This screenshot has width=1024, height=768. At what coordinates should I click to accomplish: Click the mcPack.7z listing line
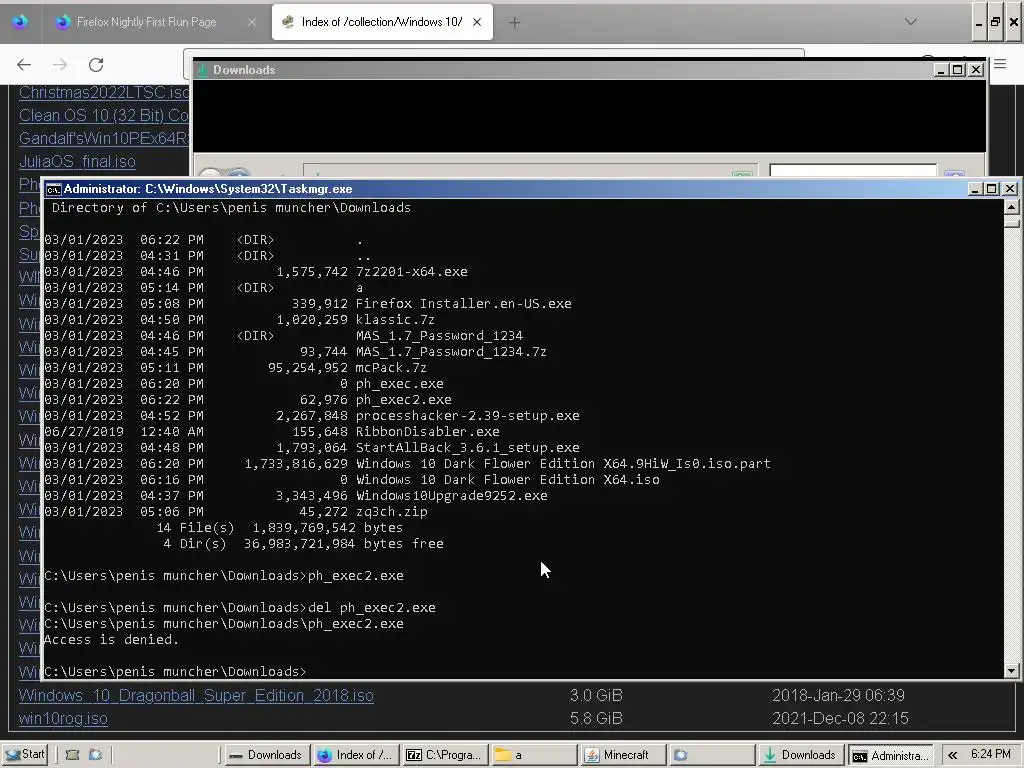point(235,368)
